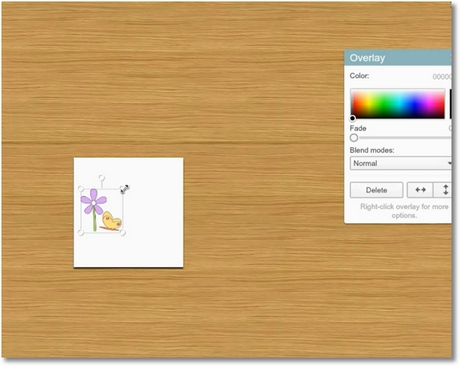Screen dimensions: 460x366
Task: Open the Blend modes dropdown
Action: click(x=401, y=163)
